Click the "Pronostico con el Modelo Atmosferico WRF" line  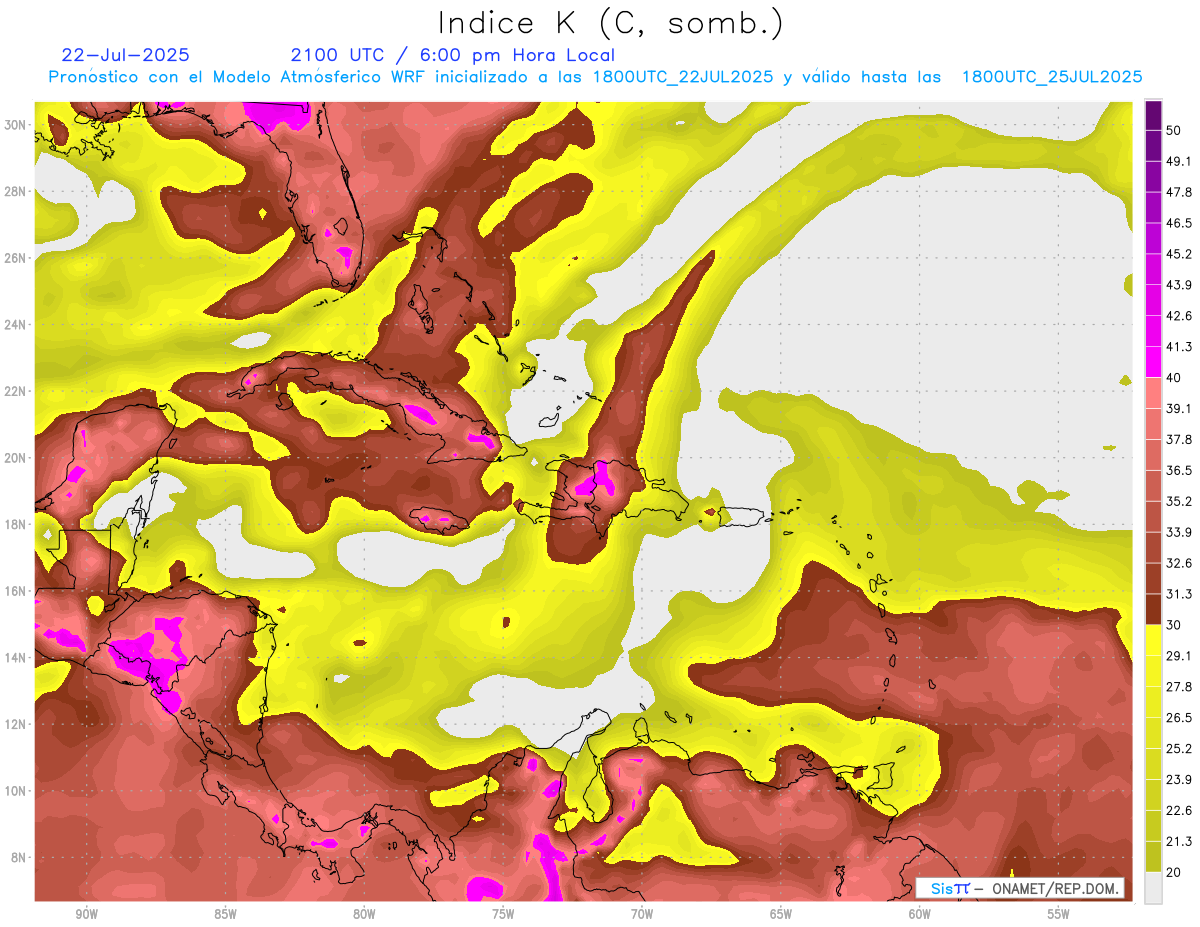coord(595,77)
